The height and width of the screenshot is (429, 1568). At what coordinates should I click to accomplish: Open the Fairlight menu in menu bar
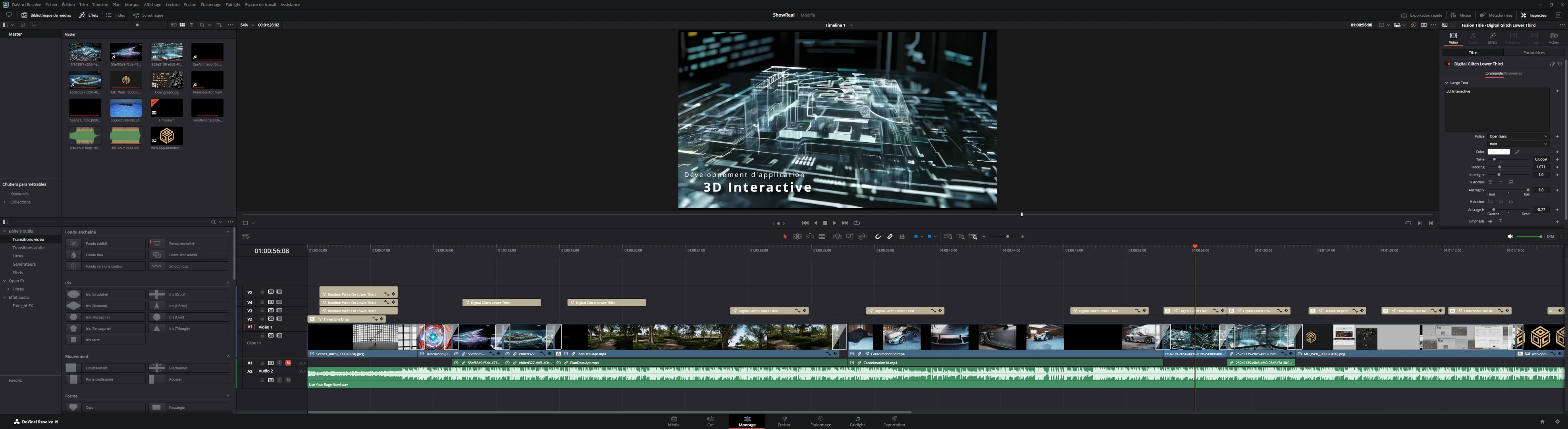click(233, 4)
